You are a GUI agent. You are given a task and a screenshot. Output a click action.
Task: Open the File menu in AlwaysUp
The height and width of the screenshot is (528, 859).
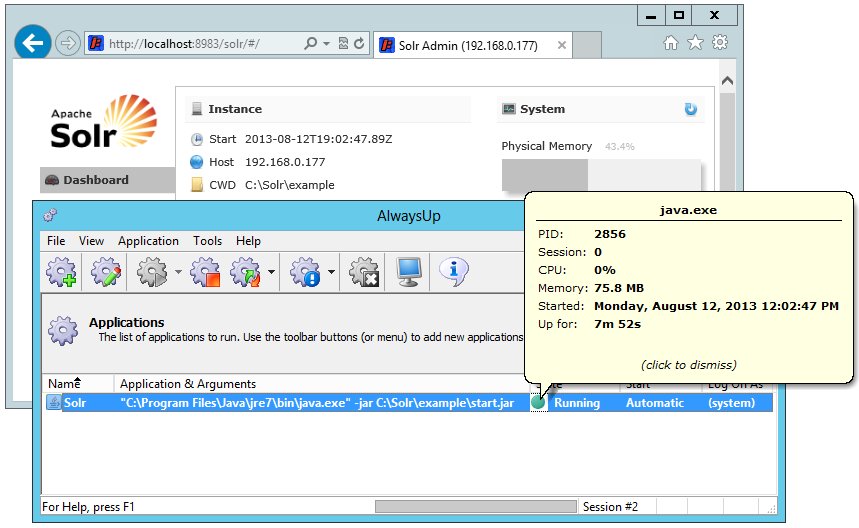56,241
